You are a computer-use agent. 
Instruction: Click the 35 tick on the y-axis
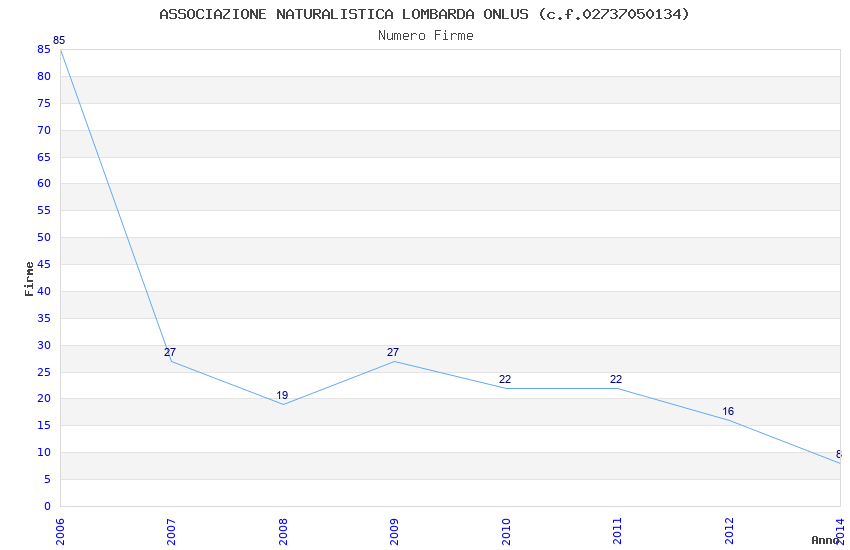click(44, 318)
